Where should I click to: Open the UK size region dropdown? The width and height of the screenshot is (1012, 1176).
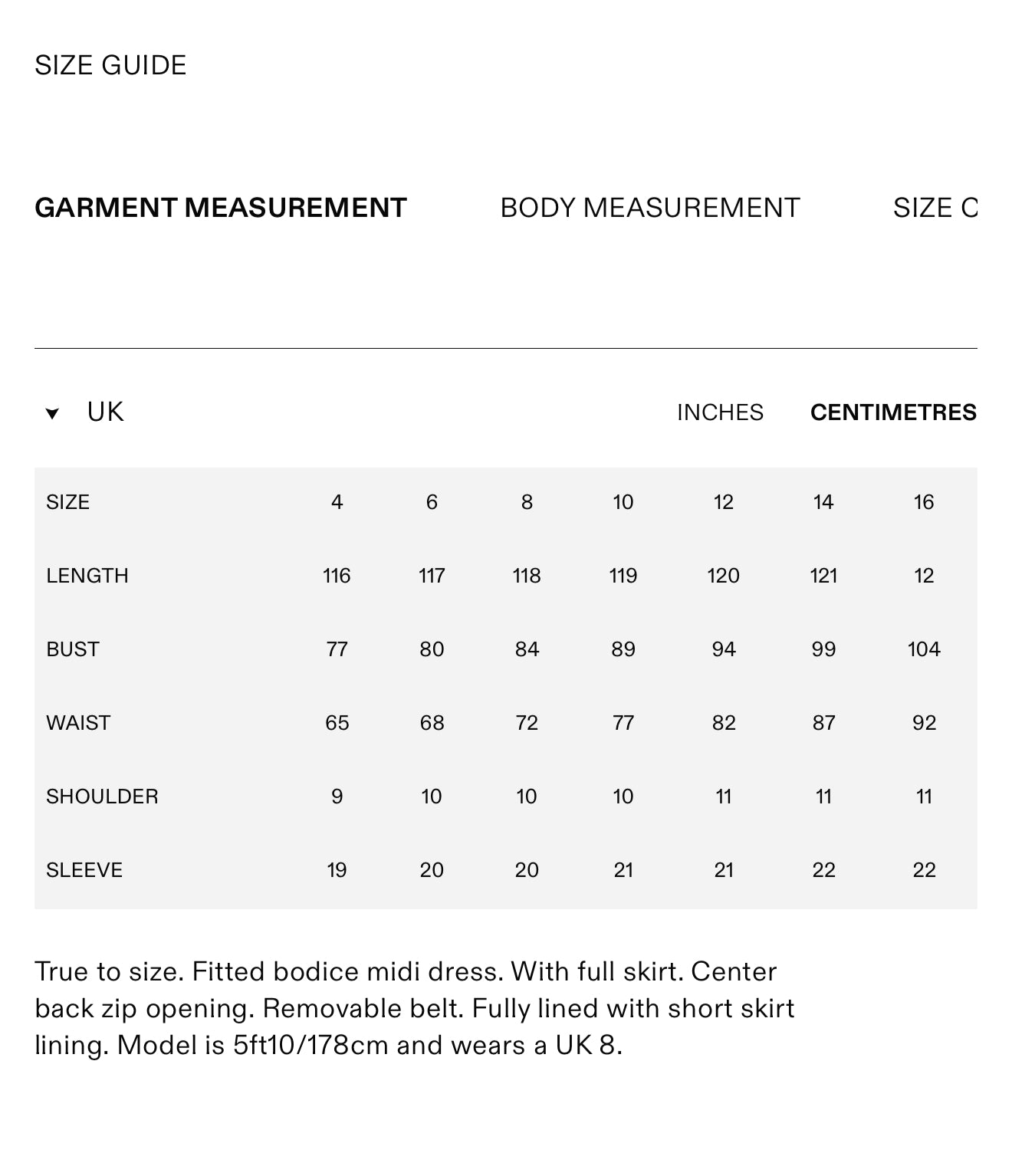105,412
